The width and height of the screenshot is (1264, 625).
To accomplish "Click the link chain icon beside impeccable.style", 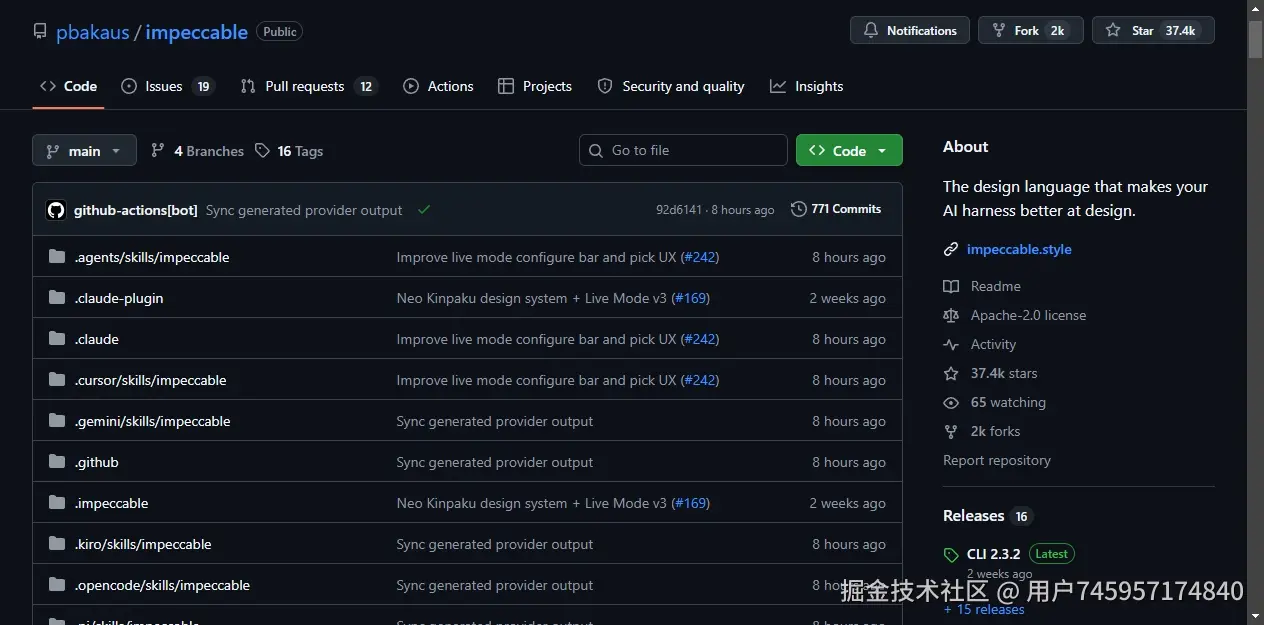I will tap(951, 249).
